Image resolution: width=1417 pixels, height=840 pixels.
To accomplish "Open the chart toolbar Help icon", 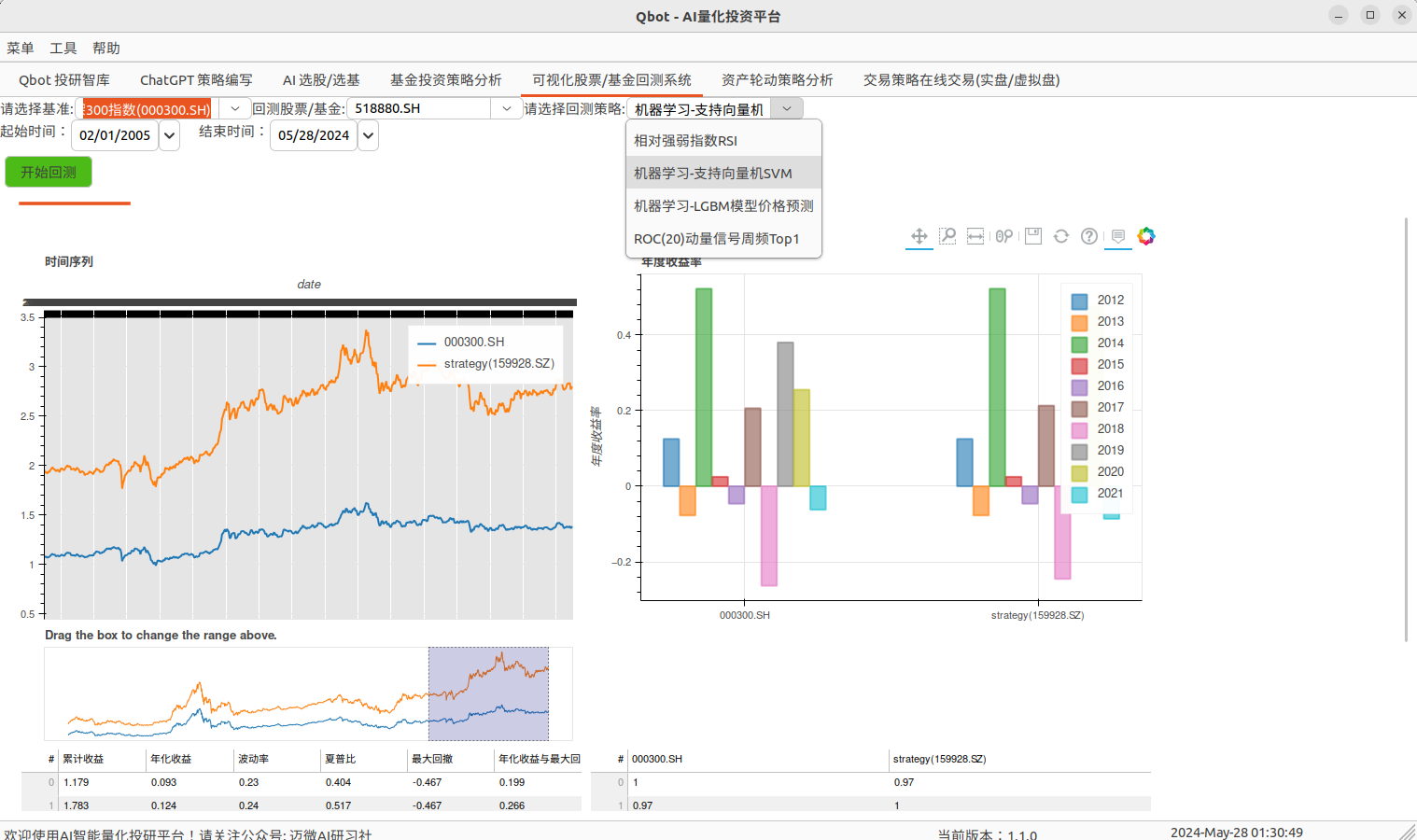I will (1088, 236).
